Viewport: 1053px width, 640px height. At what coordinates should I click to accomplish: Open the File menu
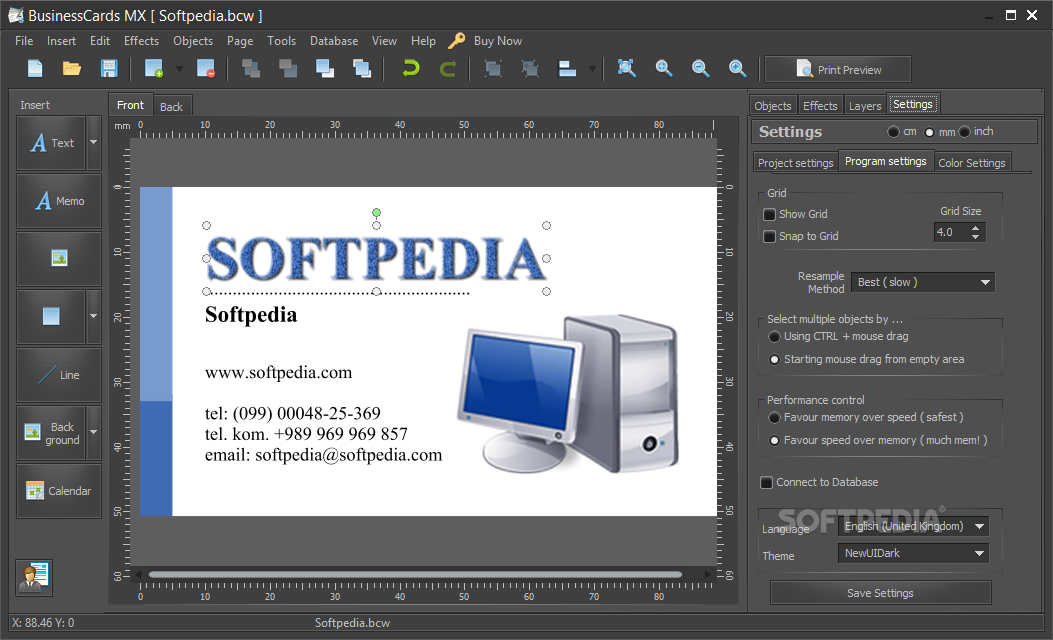click(x=24, y=41)
